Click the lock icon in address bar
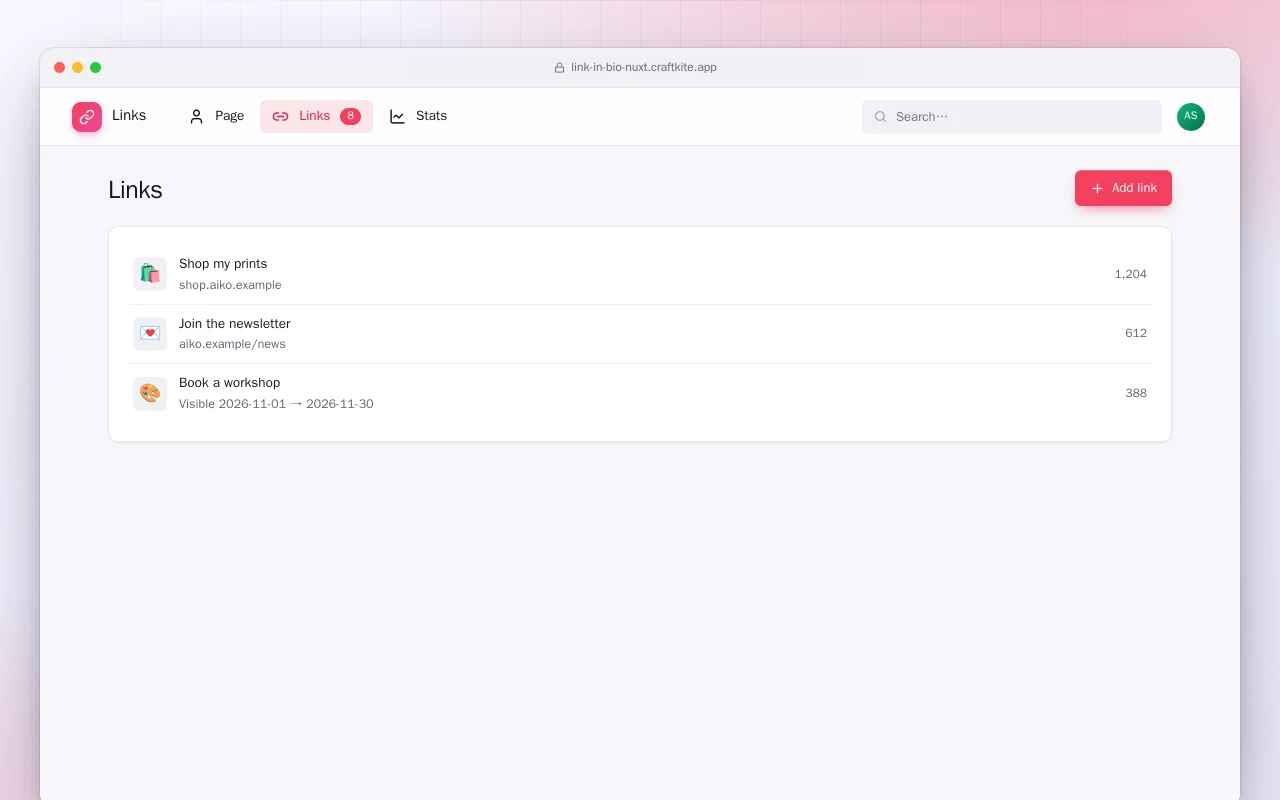 560,68
